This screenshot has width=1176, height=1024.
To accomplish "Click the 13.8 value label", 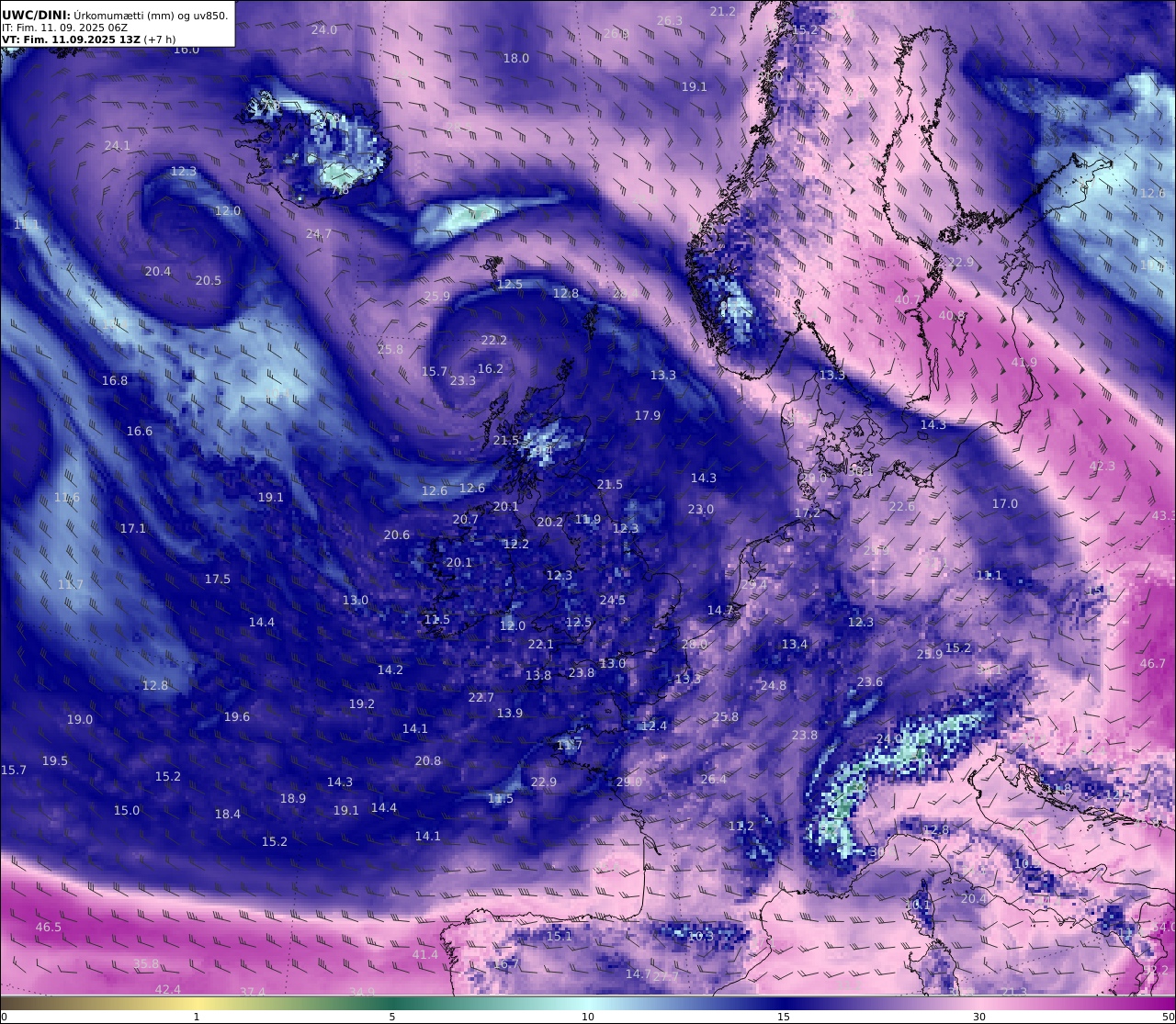I will (x=538, y=675).
